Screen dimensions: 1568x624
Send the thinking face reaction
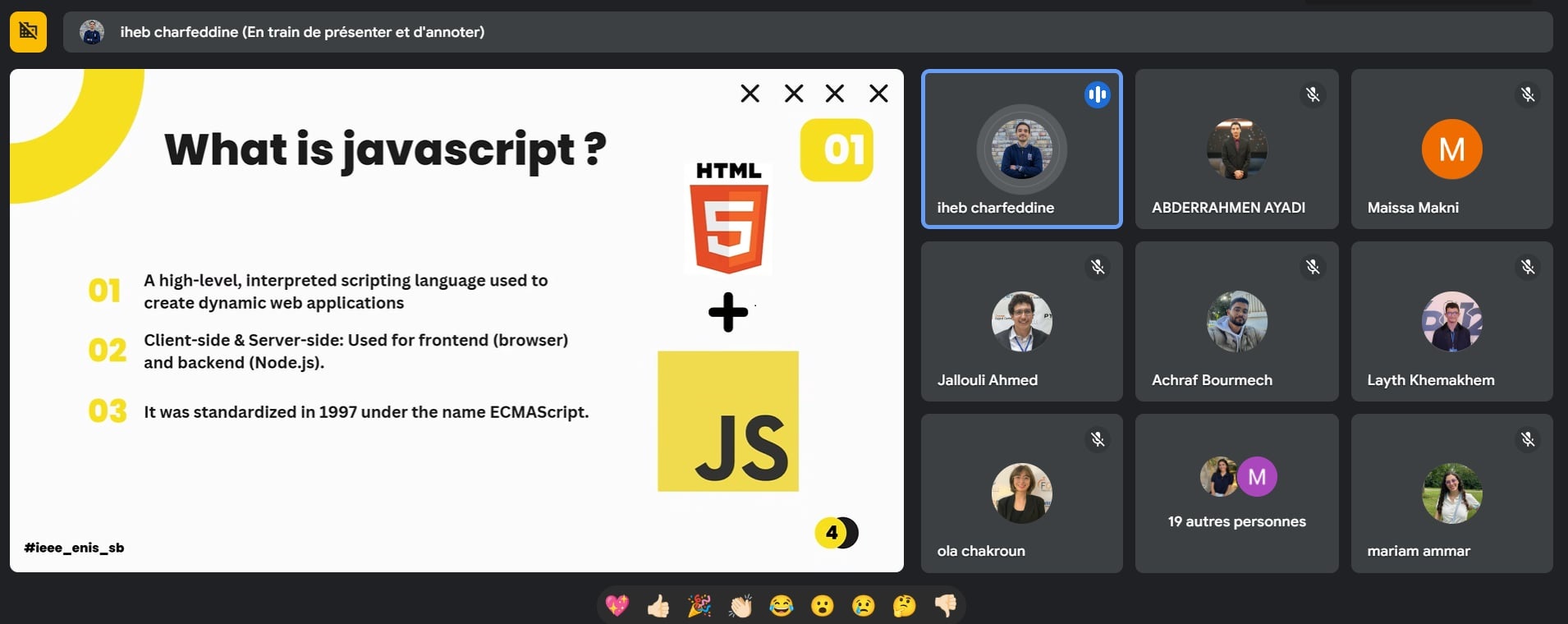(x=904, y=606)
